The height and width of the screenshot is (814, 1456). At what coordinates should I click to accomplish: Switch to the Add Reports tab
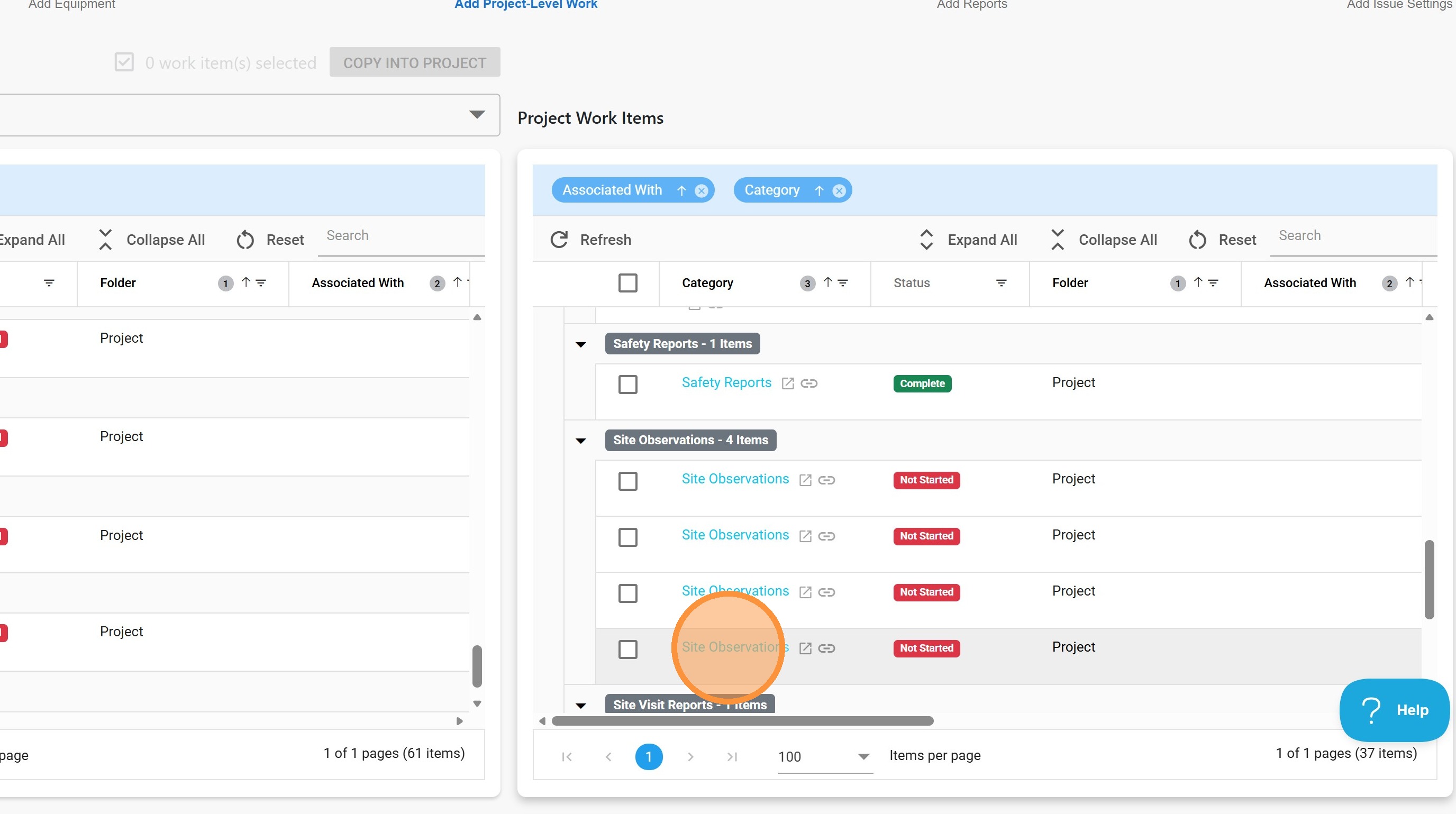point(971,5)
